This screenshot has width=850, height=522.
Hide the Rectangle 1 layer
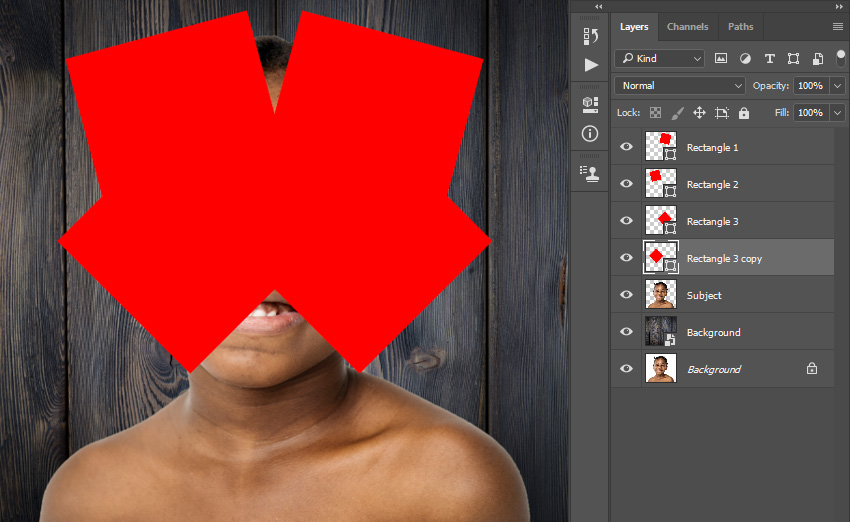(x=626, y=147)
